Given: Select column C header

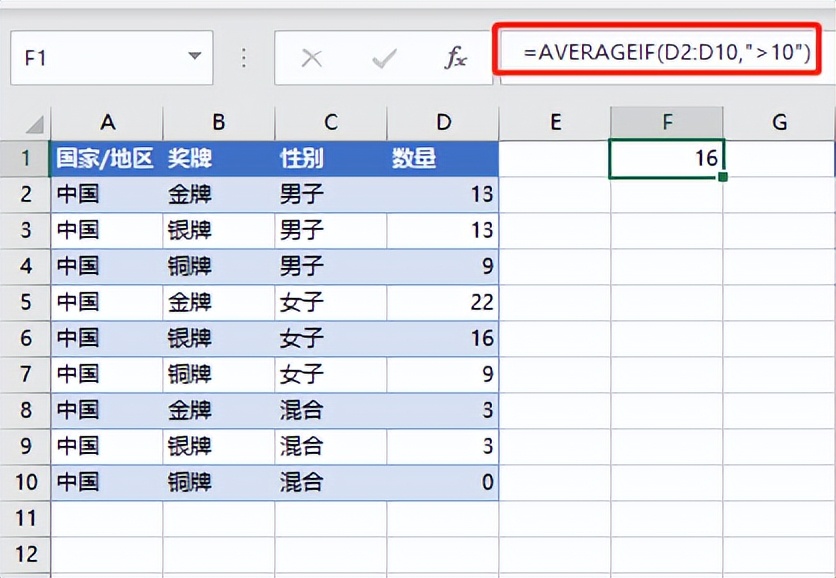Looking at the screenshot, I should (x=331, y=123).
